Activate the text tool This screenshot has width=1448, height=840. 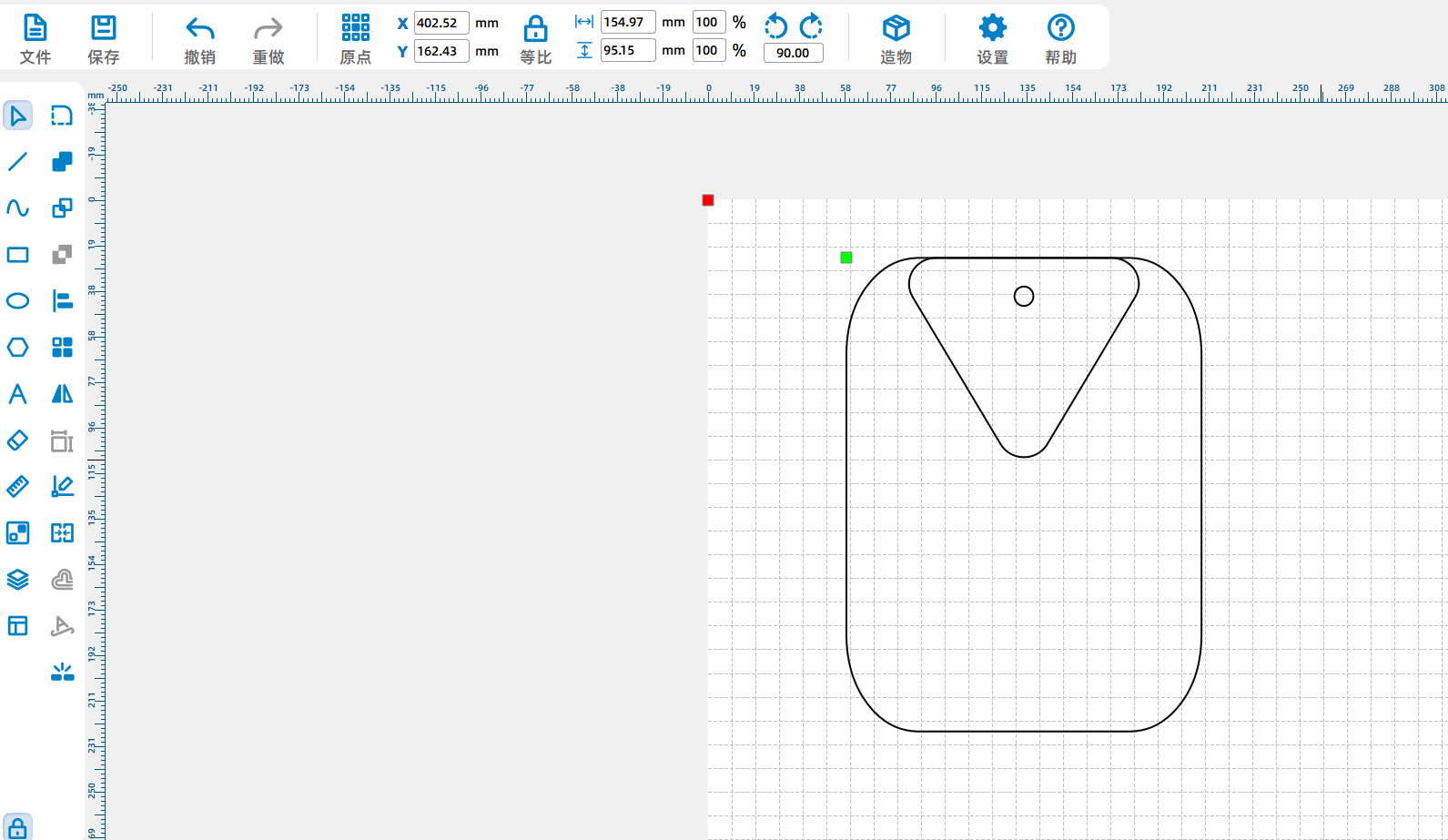pyautogui.click(x=18, y=394)
